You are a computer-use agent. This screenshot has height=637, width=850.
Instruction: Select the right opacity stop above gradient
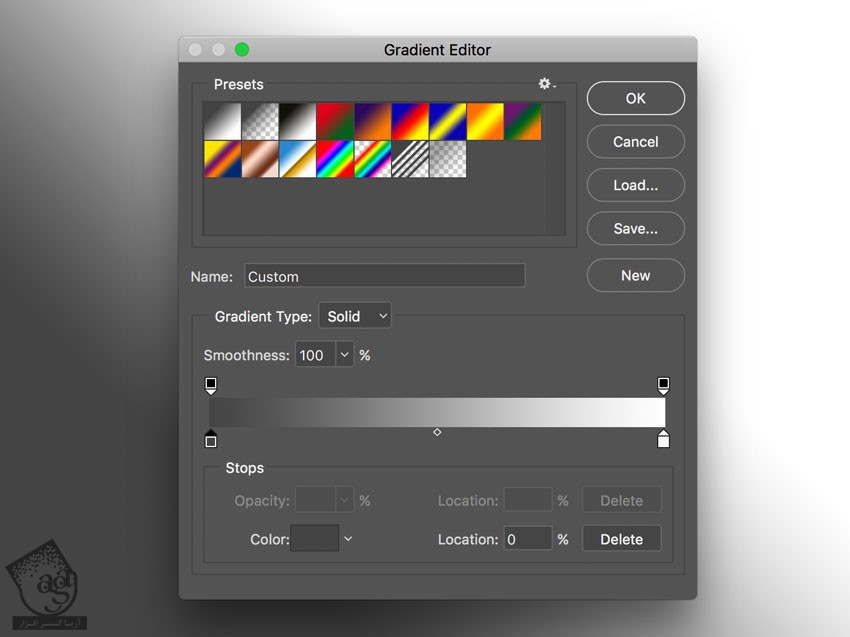pos(663,385)
